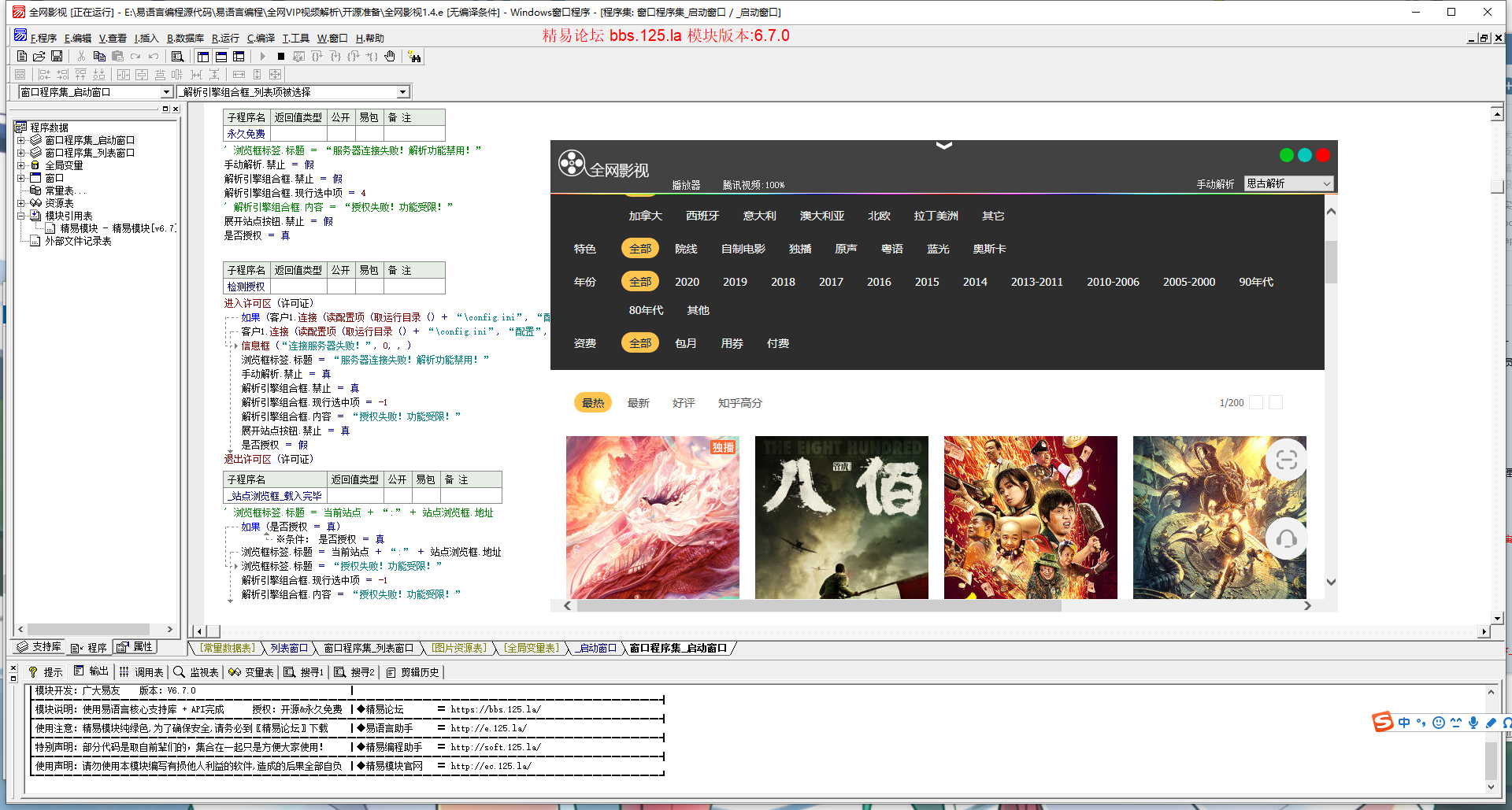Toggle the bottom status panel view button
Image resolution: width=1512 pixels, height=810 pixels.
(x=221, y=57)
